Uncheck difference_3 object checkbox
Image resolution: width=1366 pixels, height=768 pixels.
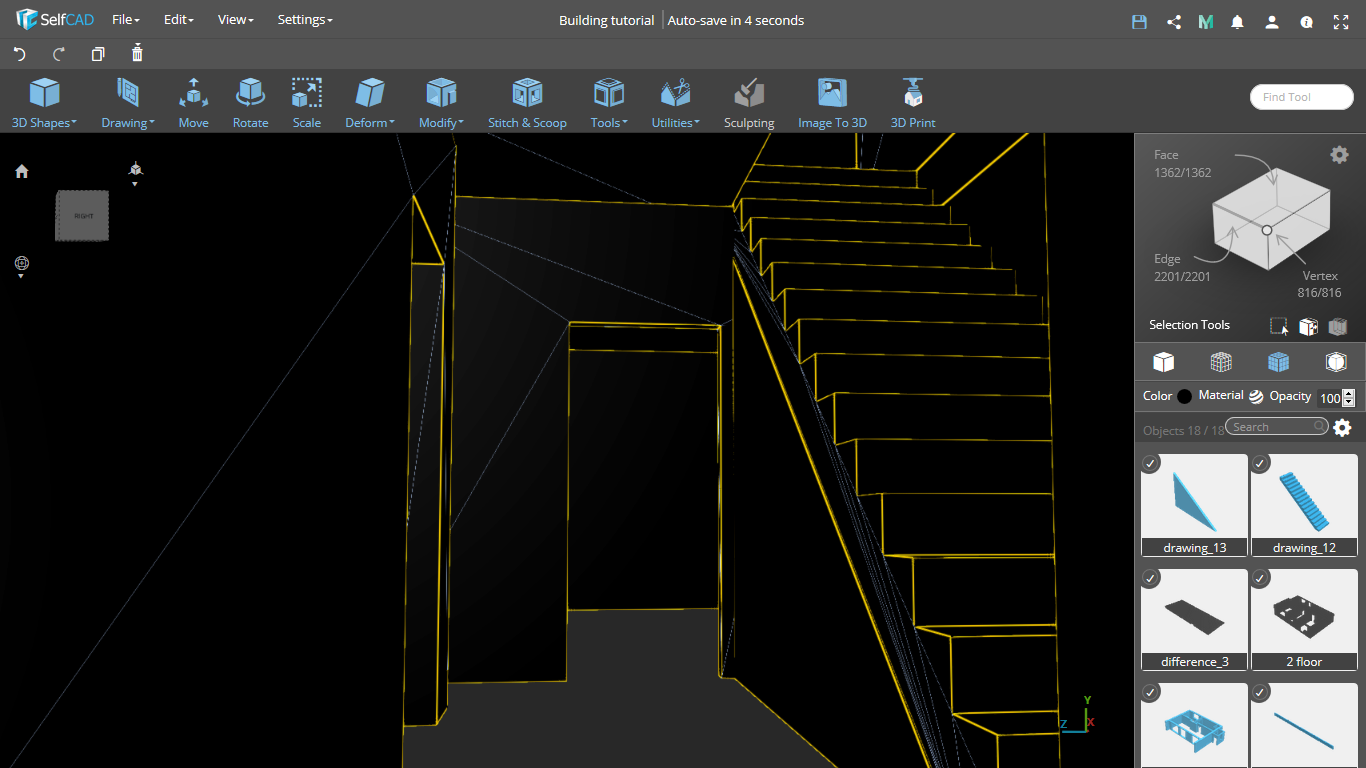1151,578
